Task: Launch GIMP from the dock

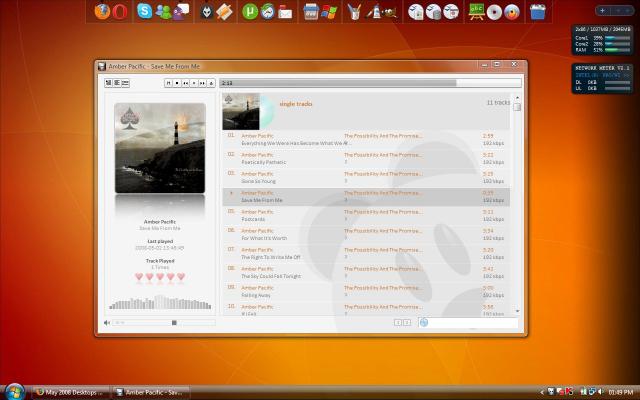Action: pyautogui.click(x=390, y=12)
